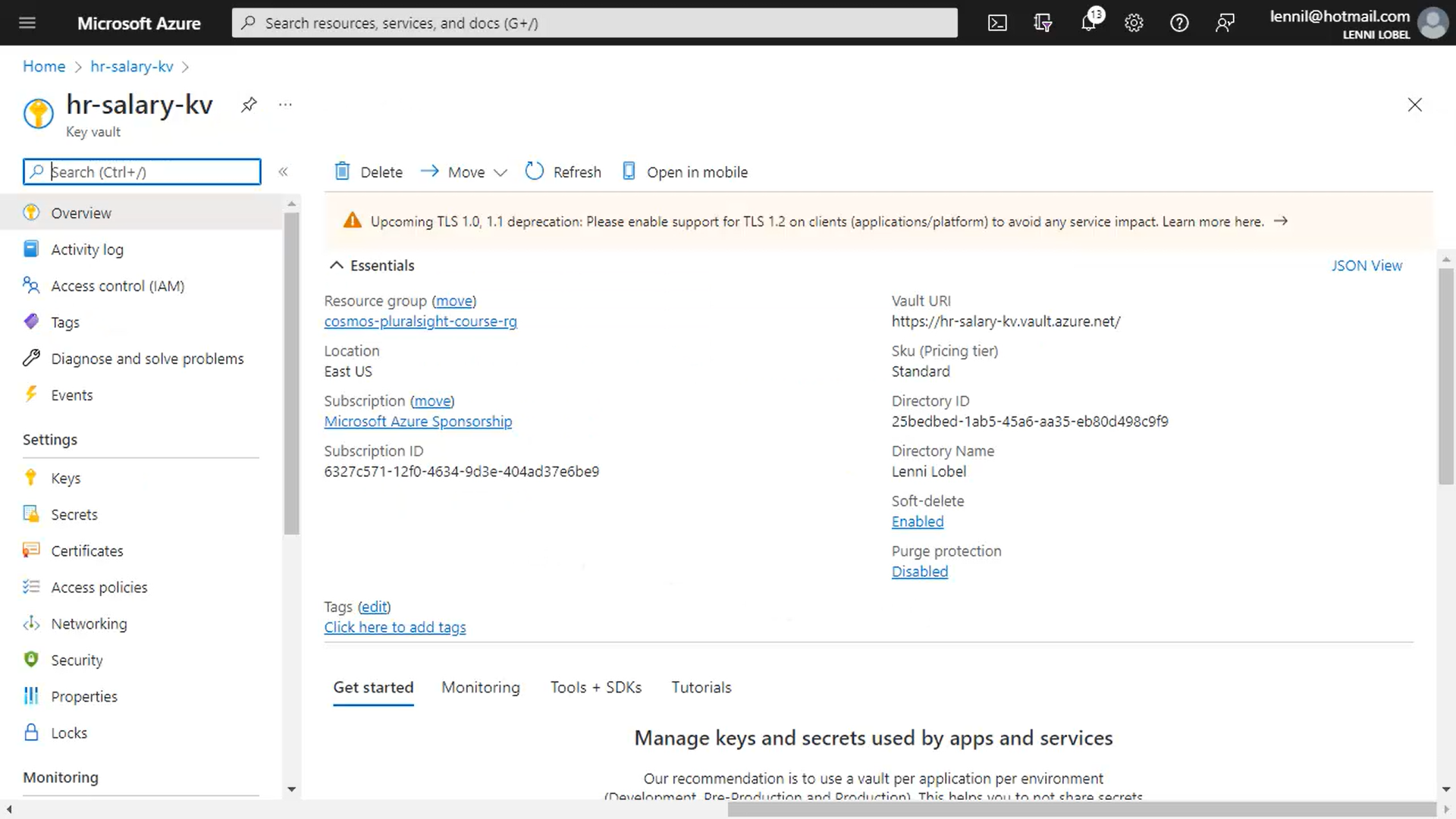Image resolution: width=1456 pixels, height=819 pixels.
Task: Open the more options ellipsis
Action: pyautogui.click(x=285, y=105)
